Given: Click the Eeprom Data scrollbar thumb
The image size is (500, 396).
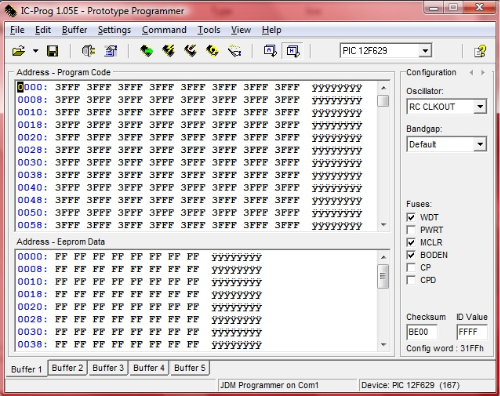Looking at the screenshot, I should pyautogui.click(x=383, y=276).
